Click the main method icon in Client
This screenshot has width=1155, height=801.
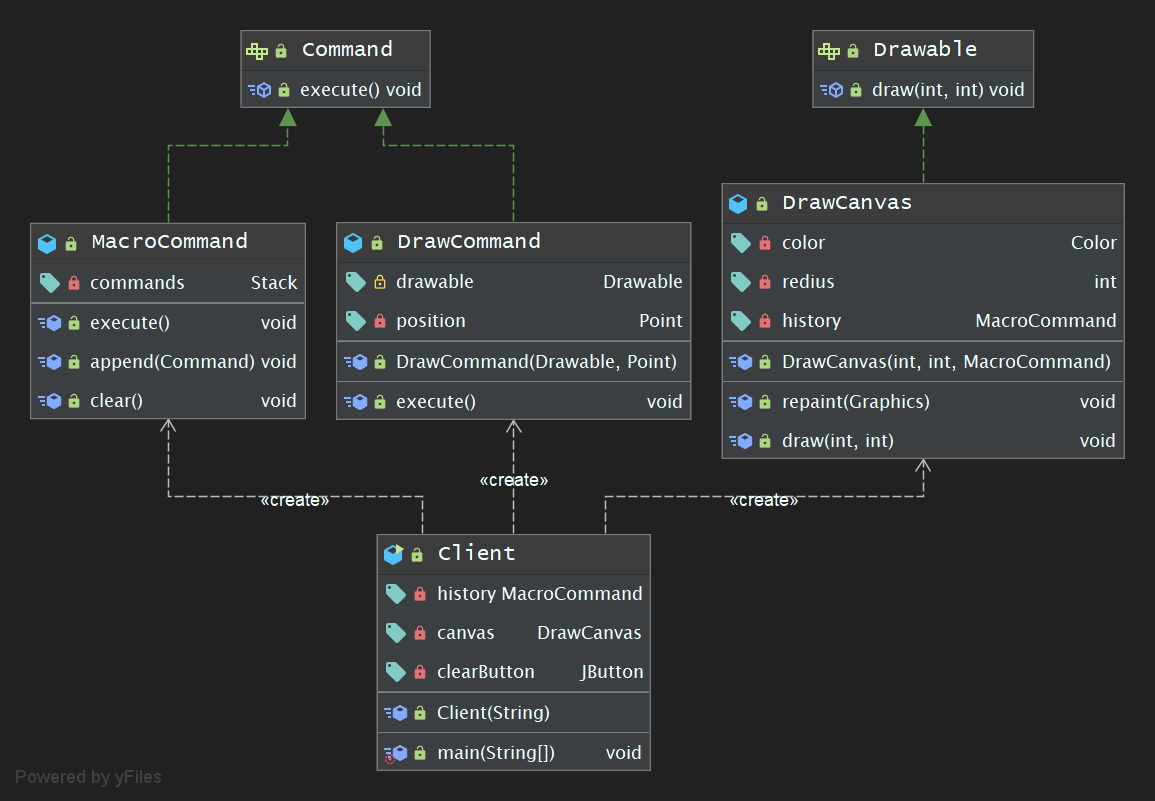click(x=394, y=753)
